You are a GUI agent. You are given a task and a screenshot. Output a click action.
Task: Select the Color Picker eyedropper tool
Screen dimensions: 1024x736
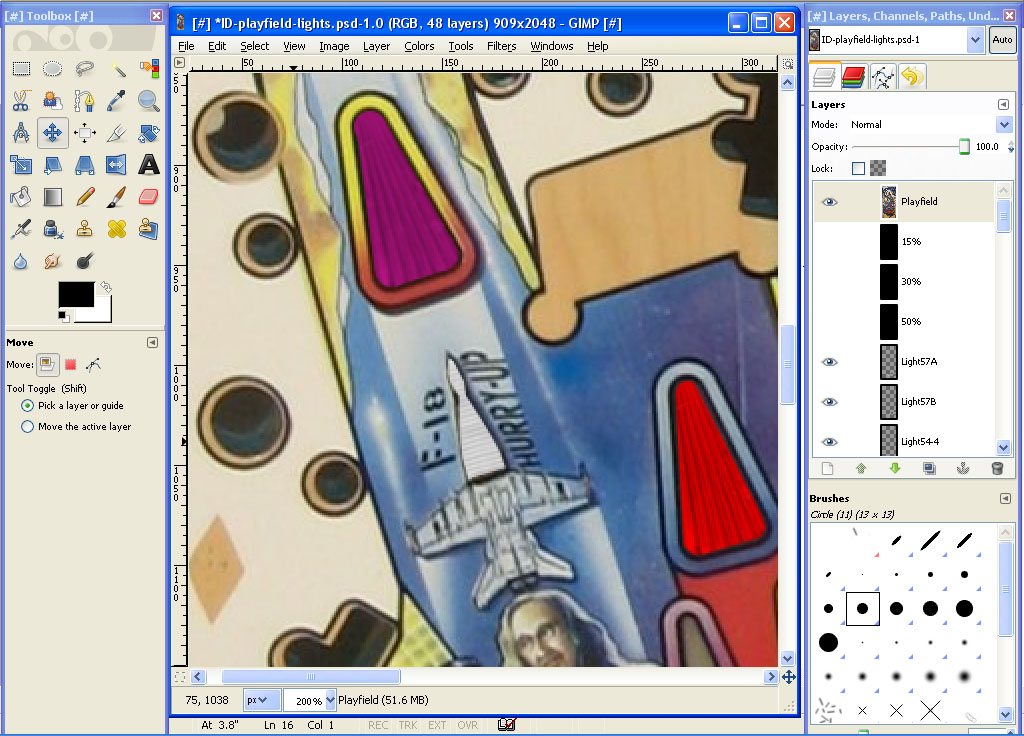point(117,100)
